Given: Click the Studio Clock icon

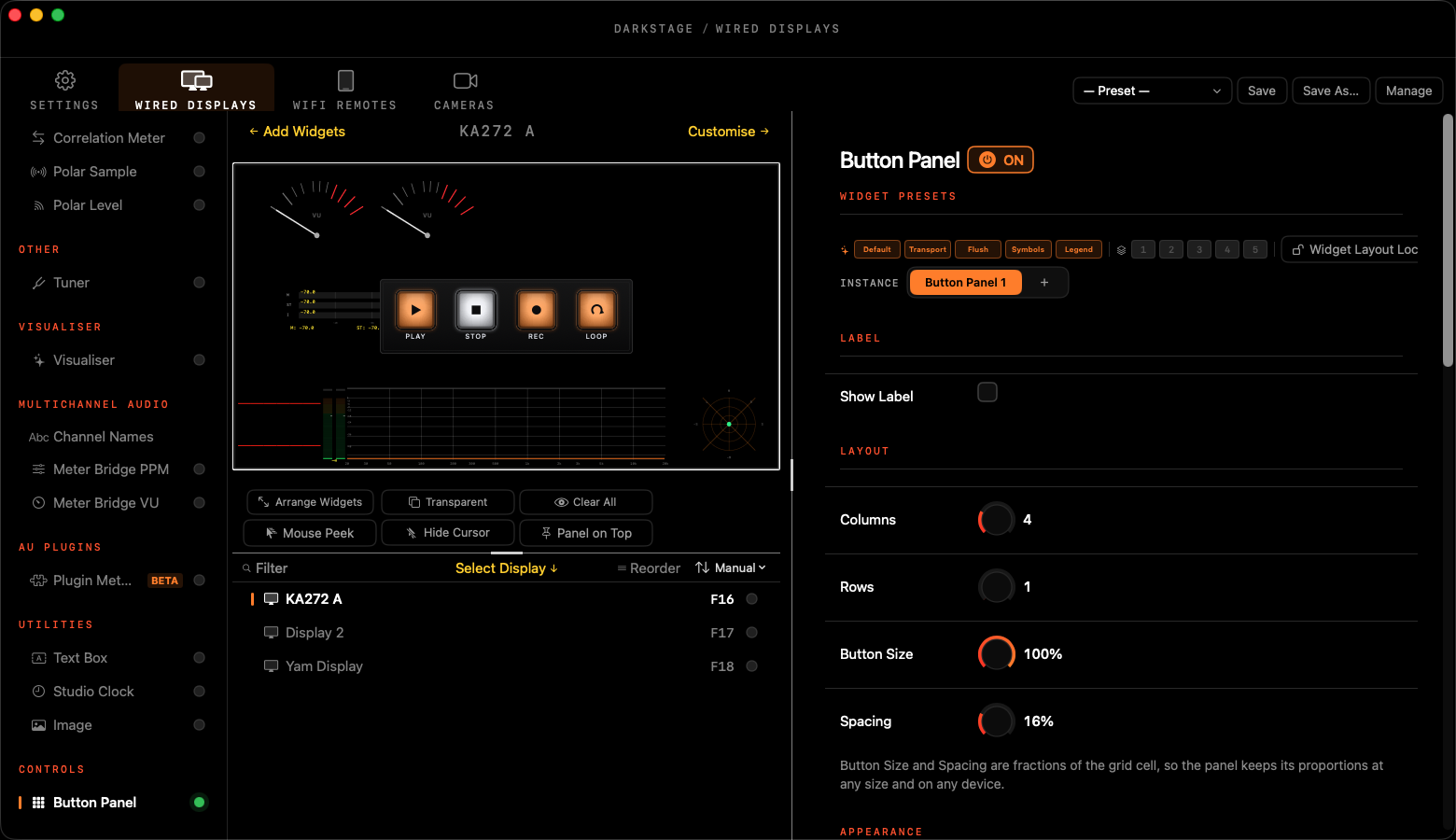Looking at the screenshot, I should (x=38, y=692).
